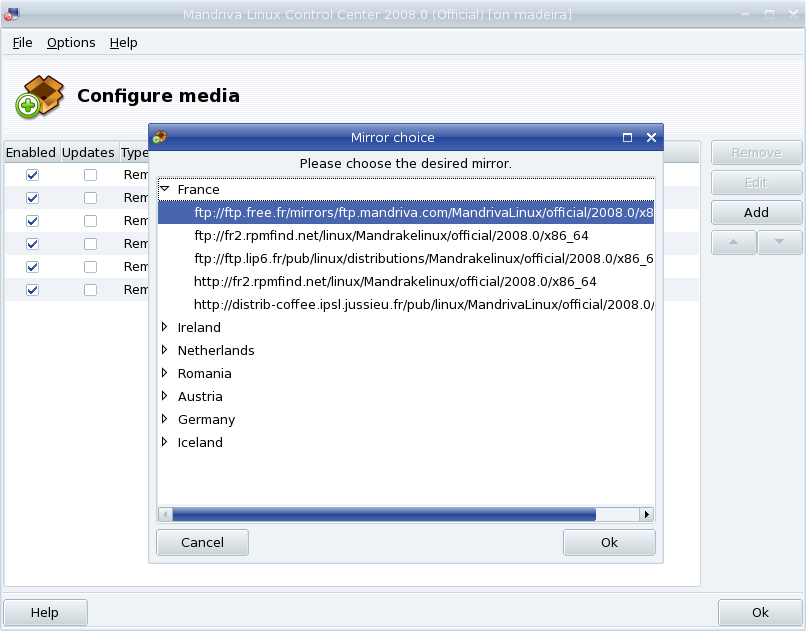Uncheck Enabled checkbox in first media row

click(x=32, y=175)
